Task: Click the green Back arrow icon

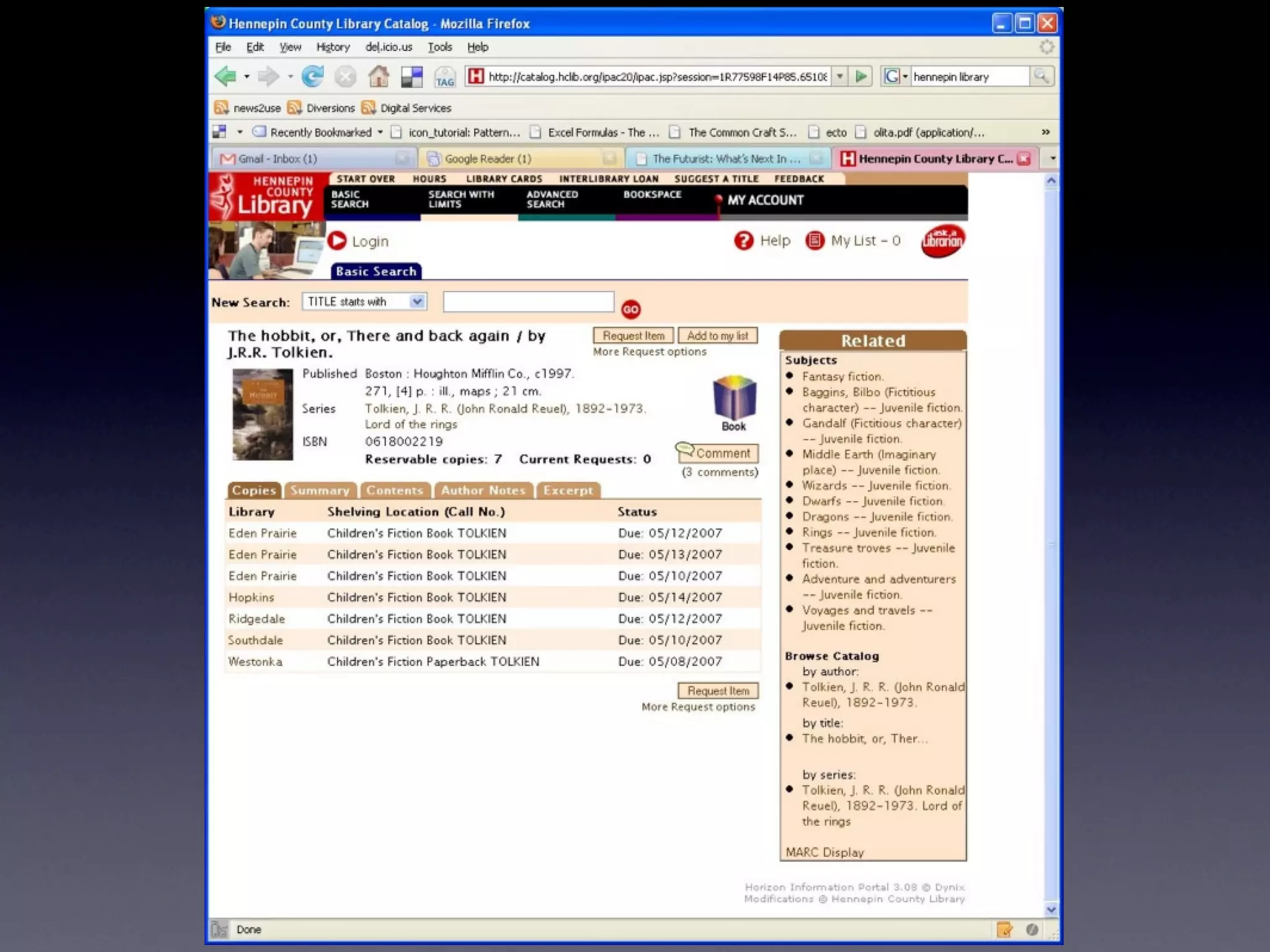Action: [x=226, y=76]
